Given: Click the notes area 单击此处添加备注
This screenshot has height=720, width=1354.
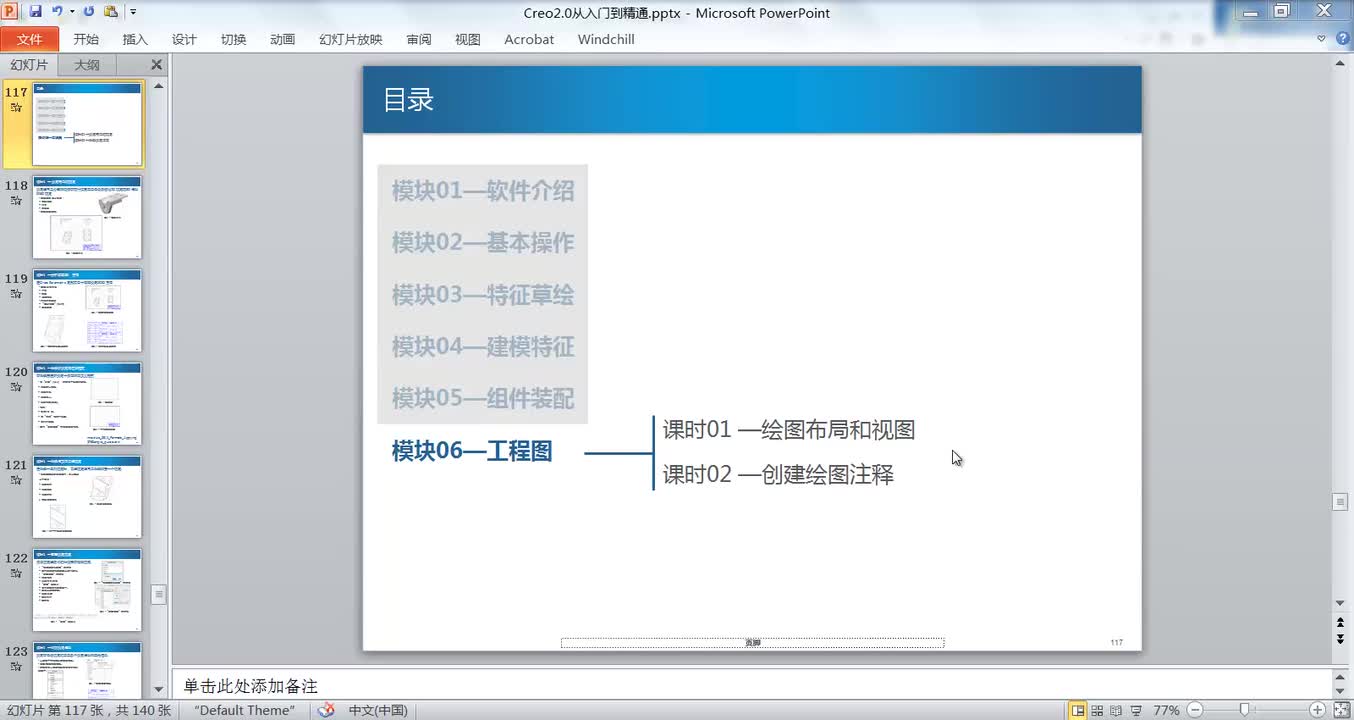Looking at the screenshot, I should 251,686.
